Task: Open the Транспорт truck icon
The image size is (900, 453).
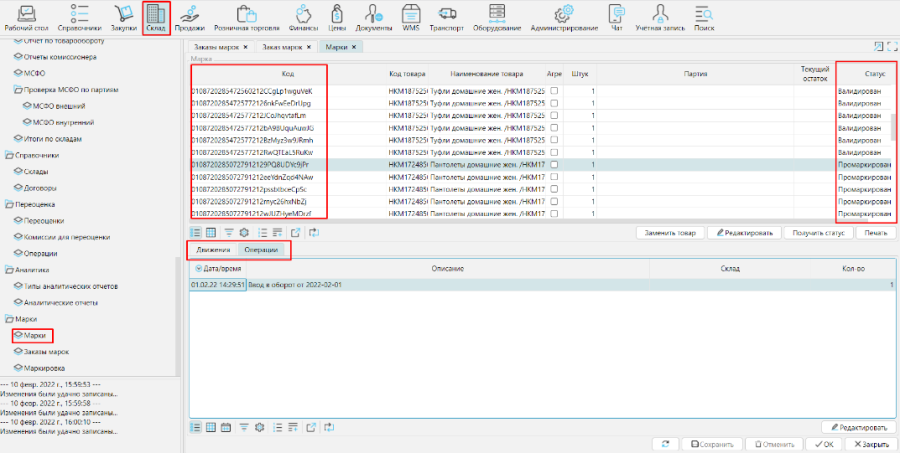Action: click(x=447, y=18)
